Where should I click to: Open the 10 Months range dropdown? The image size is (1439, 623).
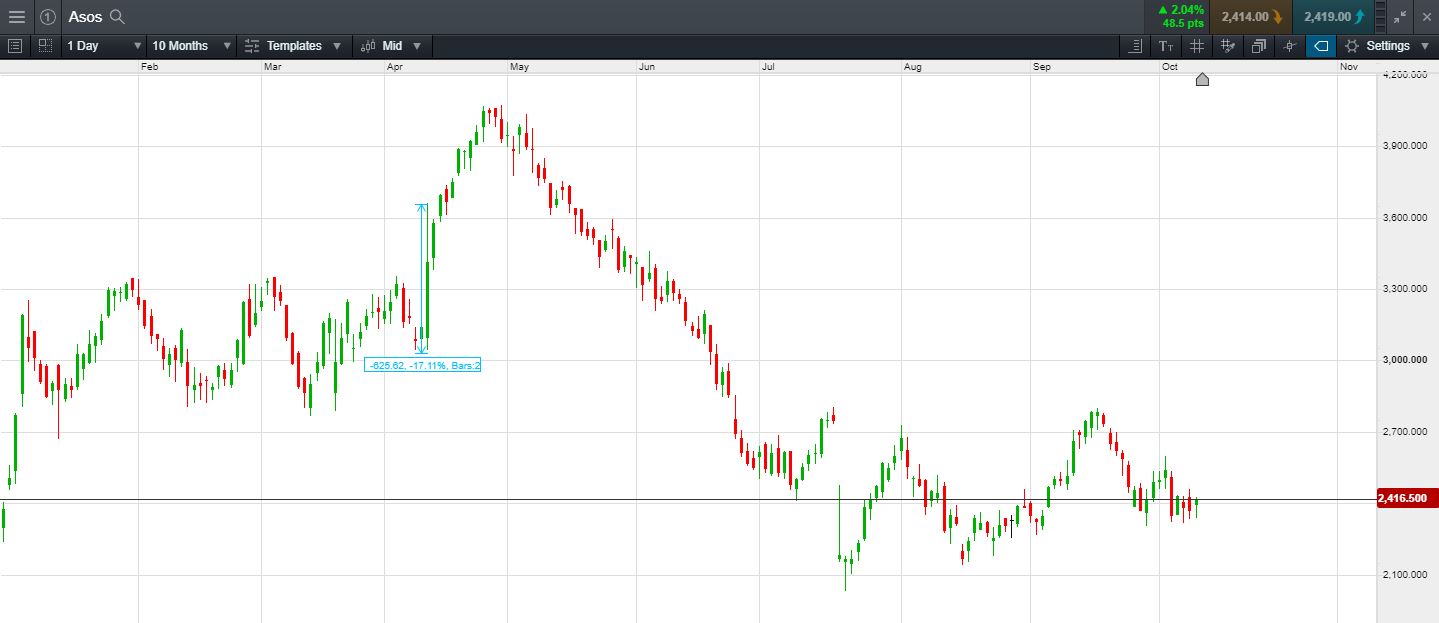coord(191,46)
